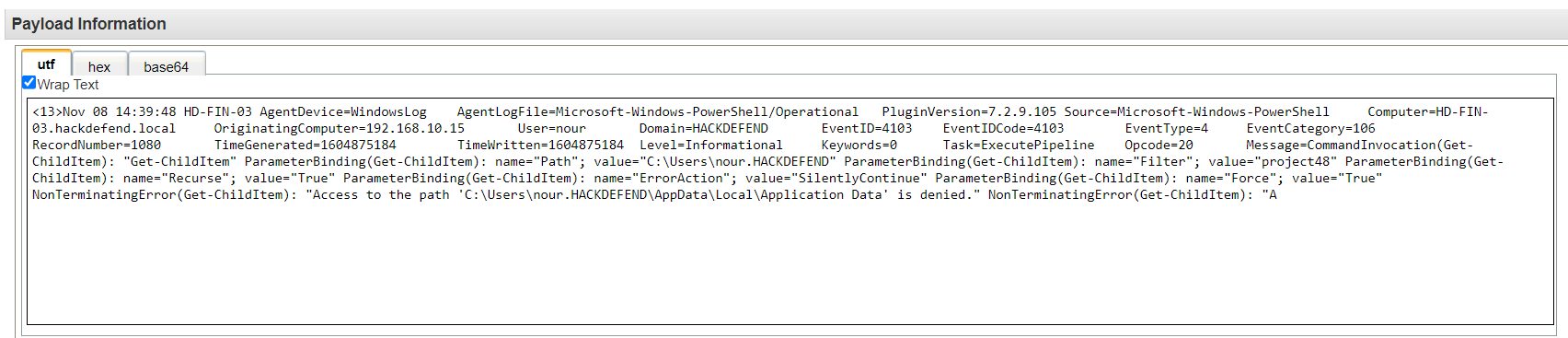The image size is (1568, 338).
Task: Open the base64 tab
Action: click(x=166, y=66)
